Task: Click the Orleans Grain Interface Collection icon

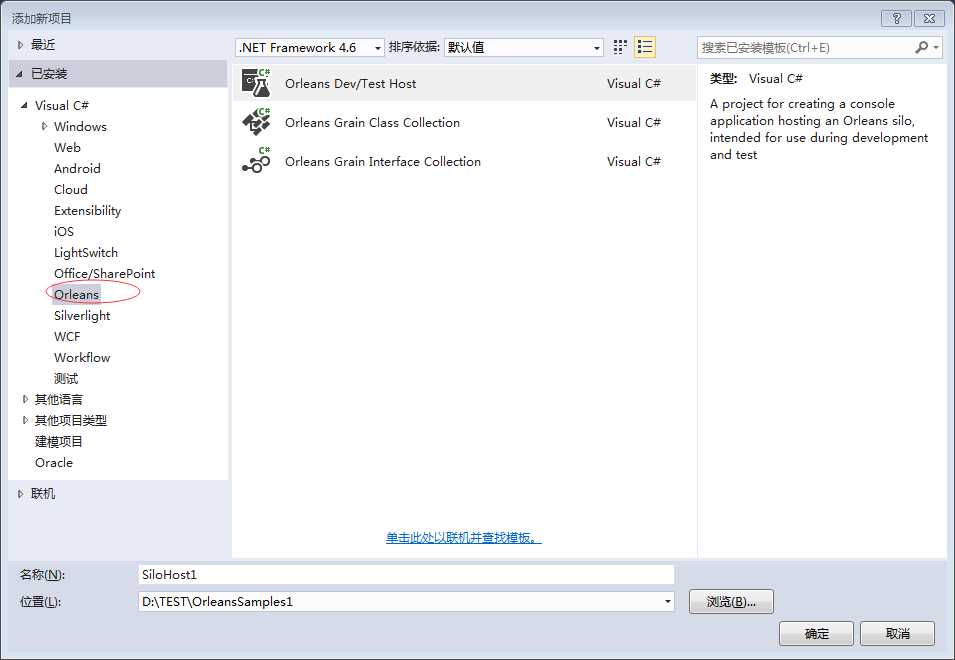Action: pyautogui.click(x=256, y=161)
